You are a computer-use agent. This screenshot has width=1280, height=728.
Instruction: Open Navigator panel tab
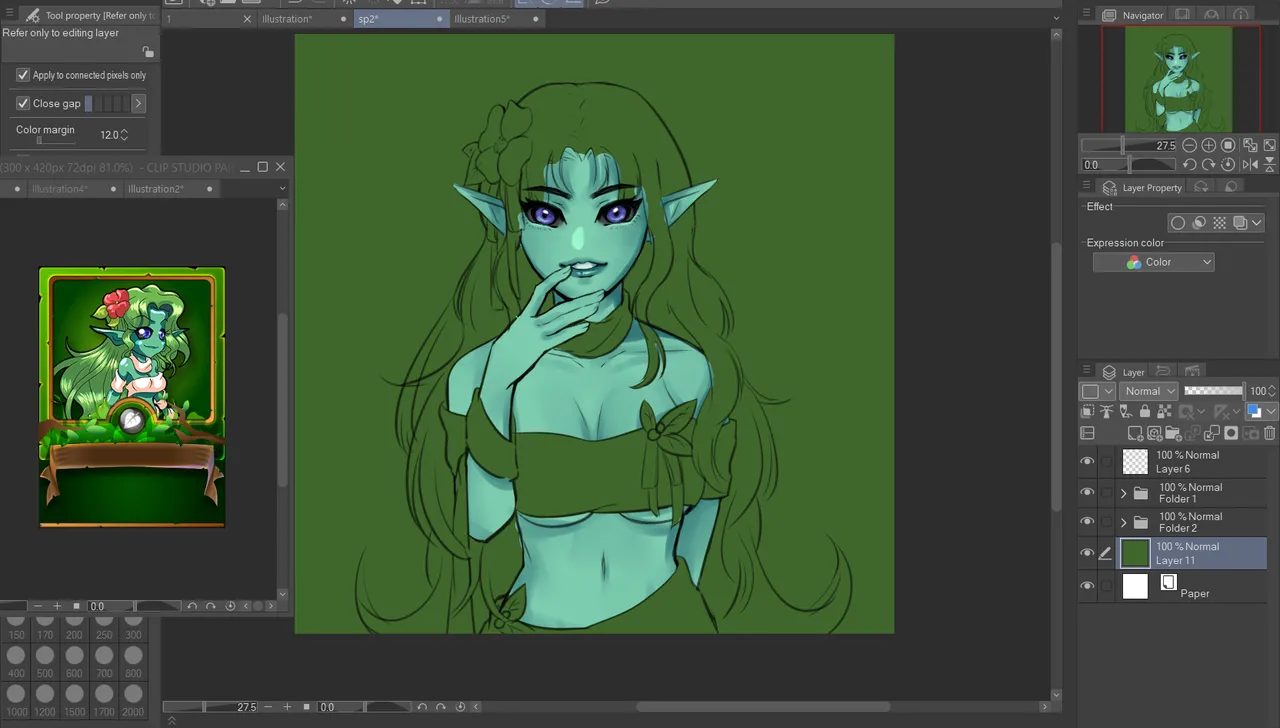[x=1133, y=15]
